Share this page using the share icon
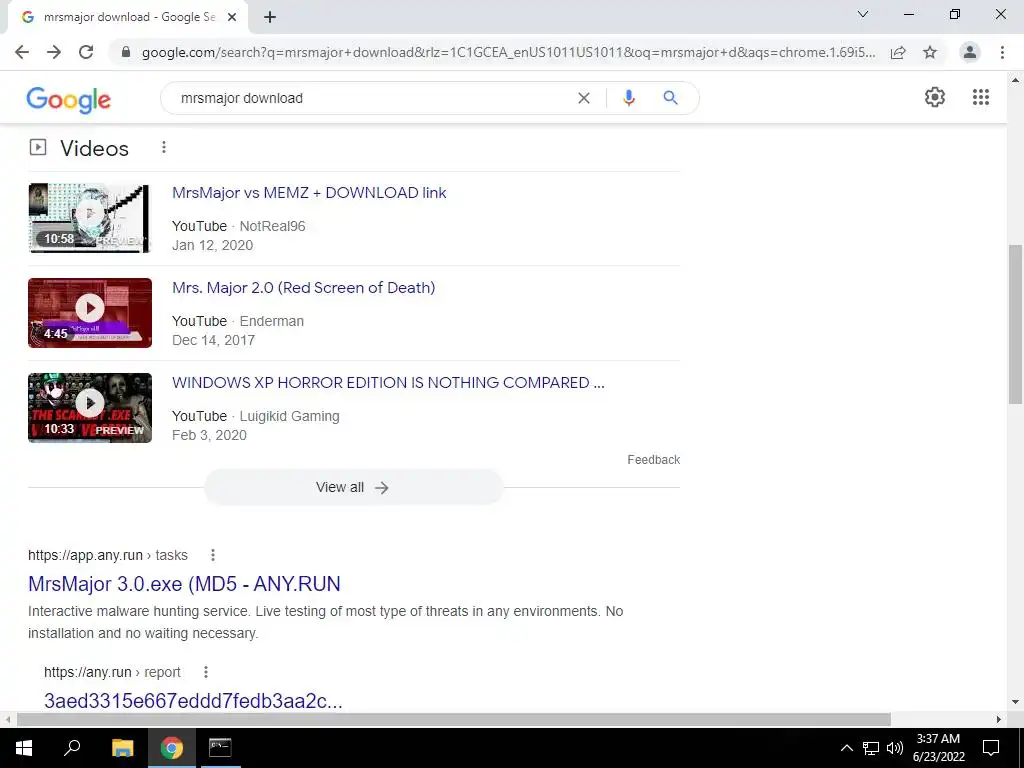Viewport: 1024px width, 768px height. click(898, 52)
